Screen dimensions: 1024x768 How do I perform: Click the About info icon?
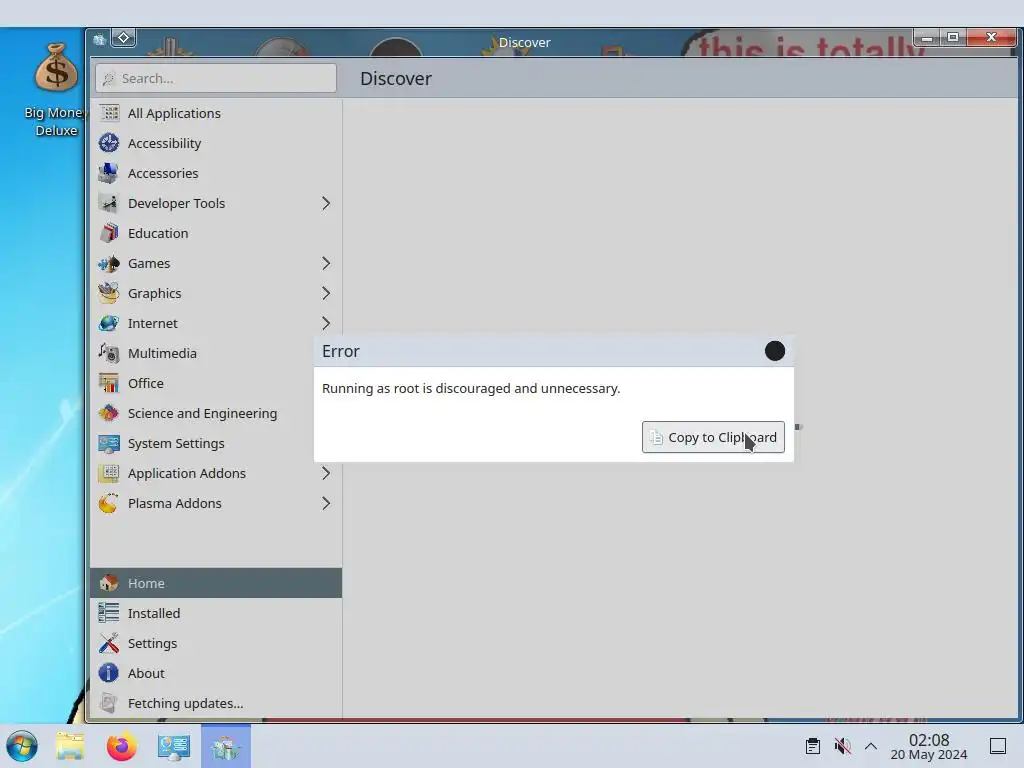109,673
